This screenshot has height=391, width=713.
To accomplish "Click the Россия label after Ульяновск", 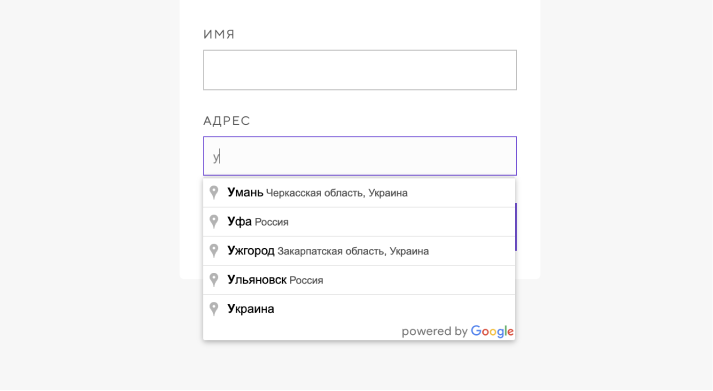I will 306,281.
